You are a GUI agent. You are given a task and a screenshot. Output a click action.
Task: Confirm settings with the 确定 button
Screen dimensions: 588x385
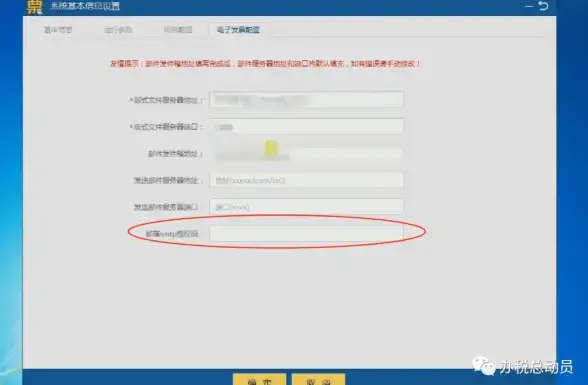coord(260,379)
